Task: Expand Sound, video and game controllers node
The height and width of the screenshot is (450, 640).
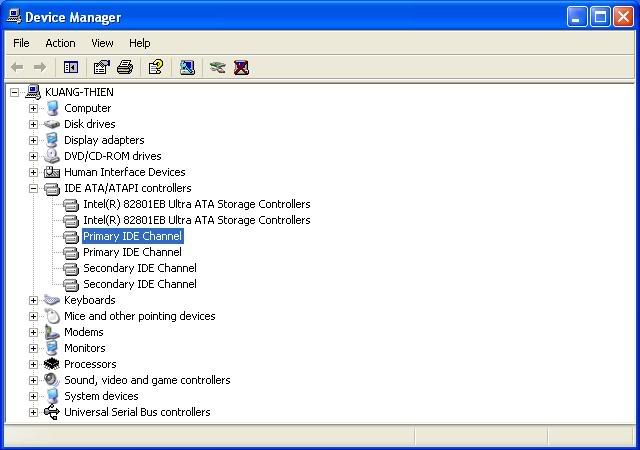Action: (x=33, y=380)
